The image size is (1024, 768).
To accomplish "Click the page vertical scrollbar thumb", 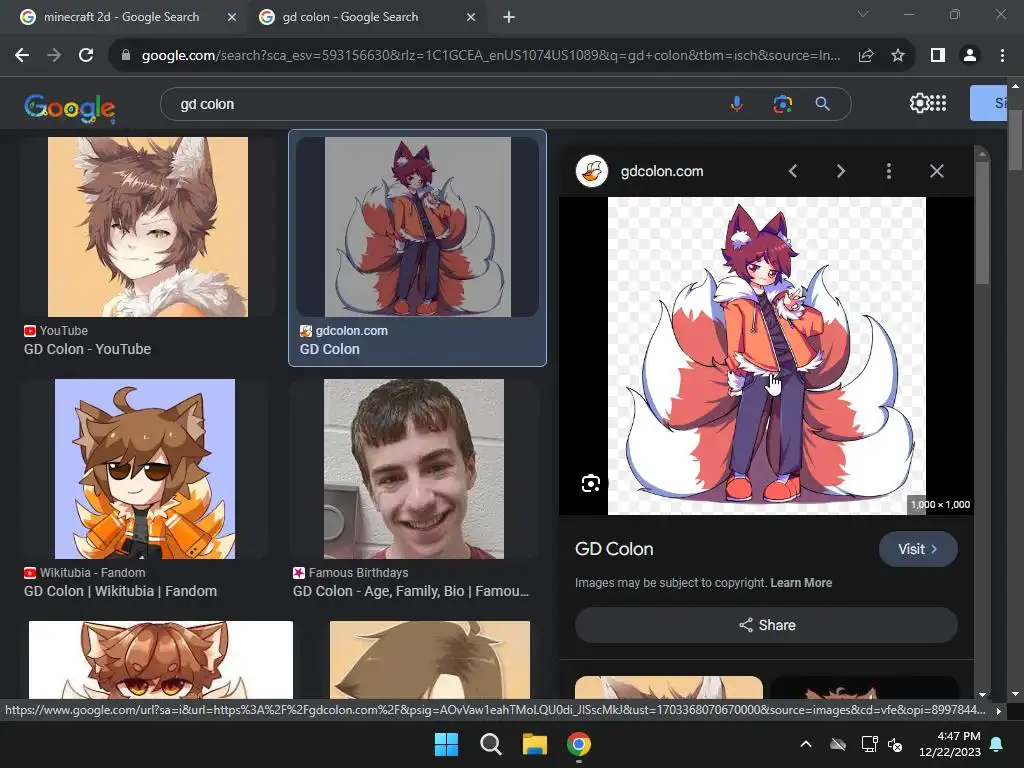I will point(1015,138).
